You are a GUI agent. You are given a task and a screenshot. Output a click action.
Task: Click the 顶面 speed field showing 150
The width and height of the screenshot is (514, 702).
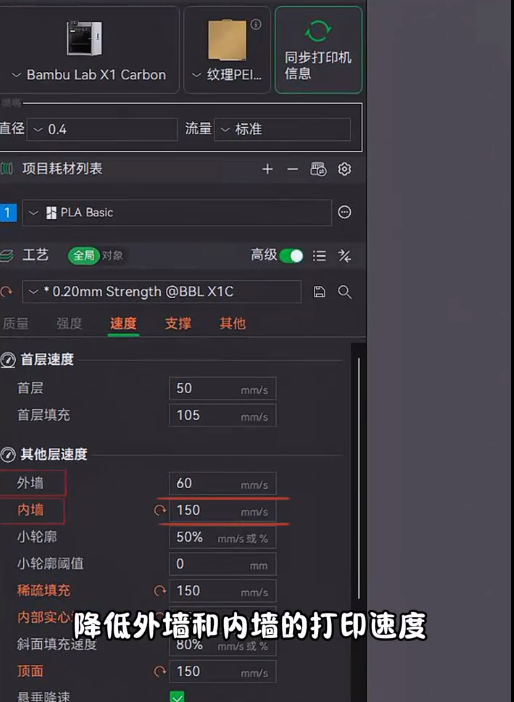point(223,672)
